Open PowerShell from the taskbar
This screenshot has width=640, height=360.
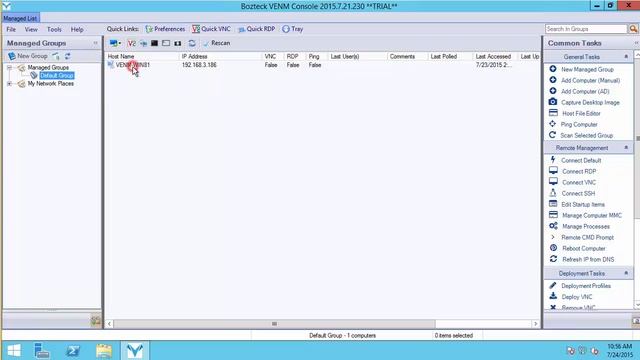point(73,351)
